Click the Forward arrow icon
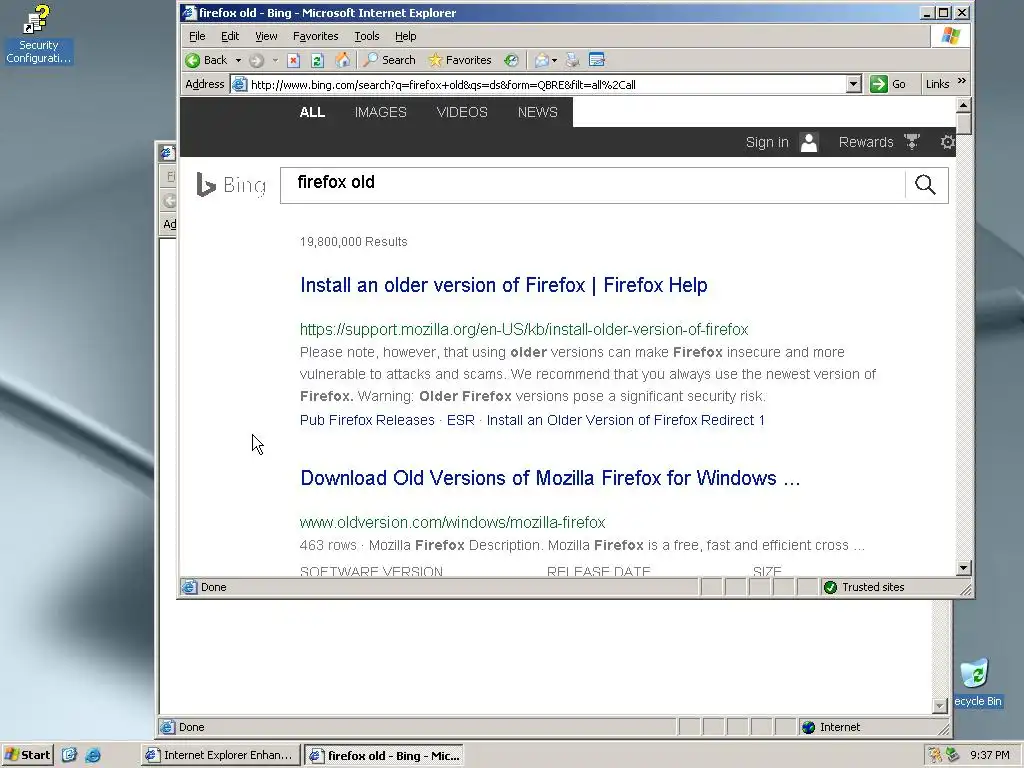 [256, 60]
